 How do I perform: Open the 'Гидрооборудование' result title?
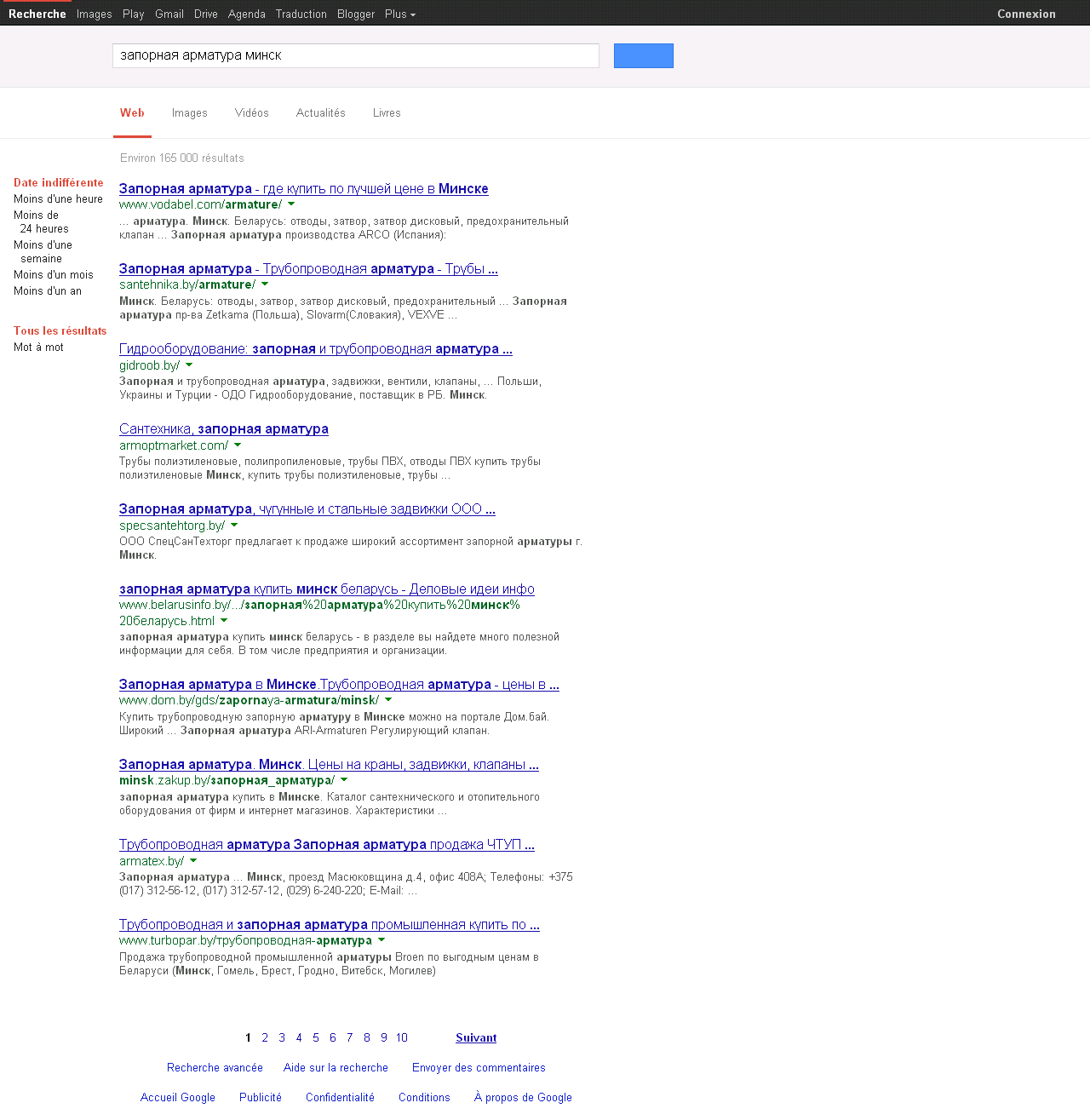point(316,348)
